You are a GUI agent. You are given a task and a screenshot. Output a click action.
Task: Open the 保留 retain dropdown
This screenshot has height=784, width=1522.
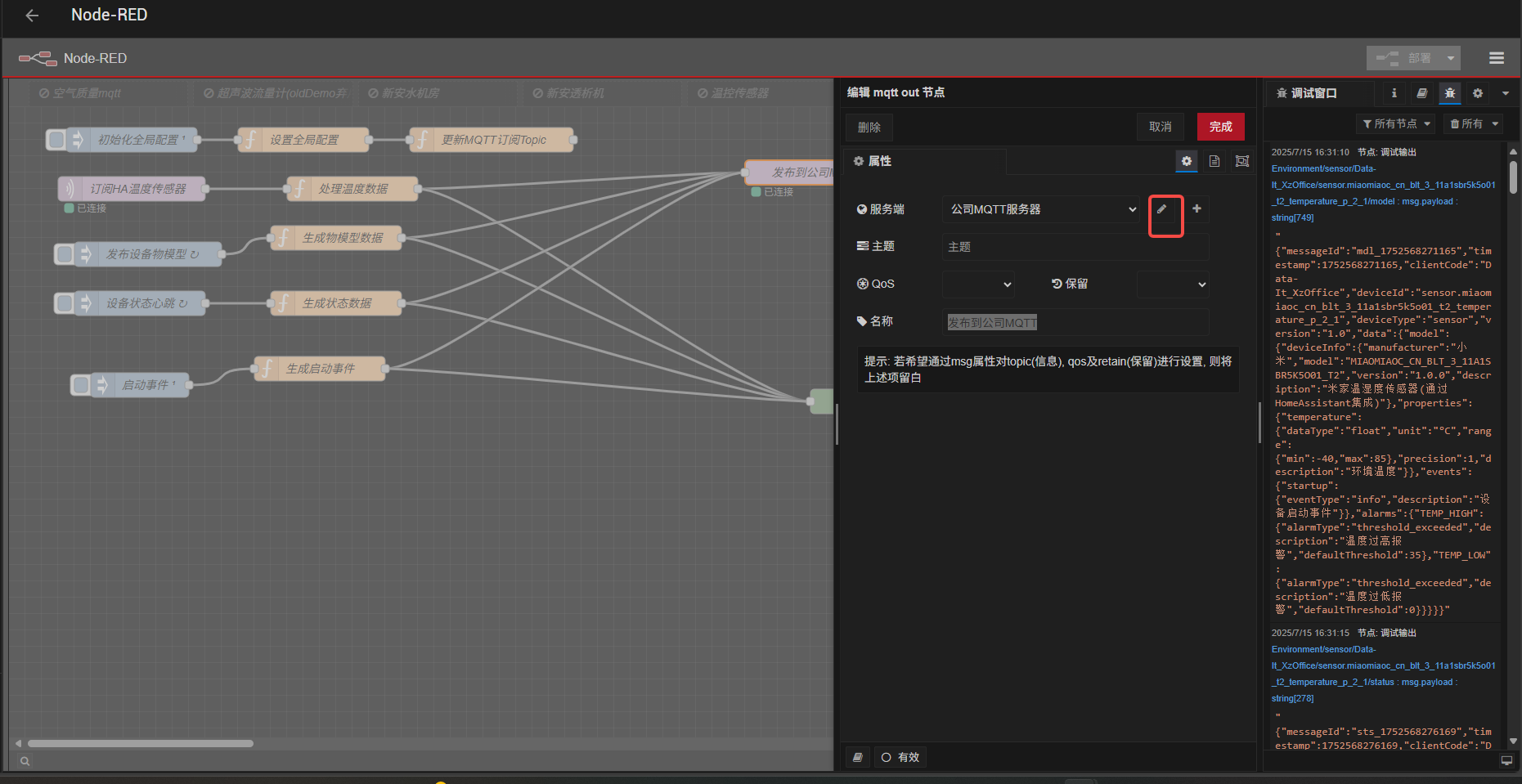1172,284
